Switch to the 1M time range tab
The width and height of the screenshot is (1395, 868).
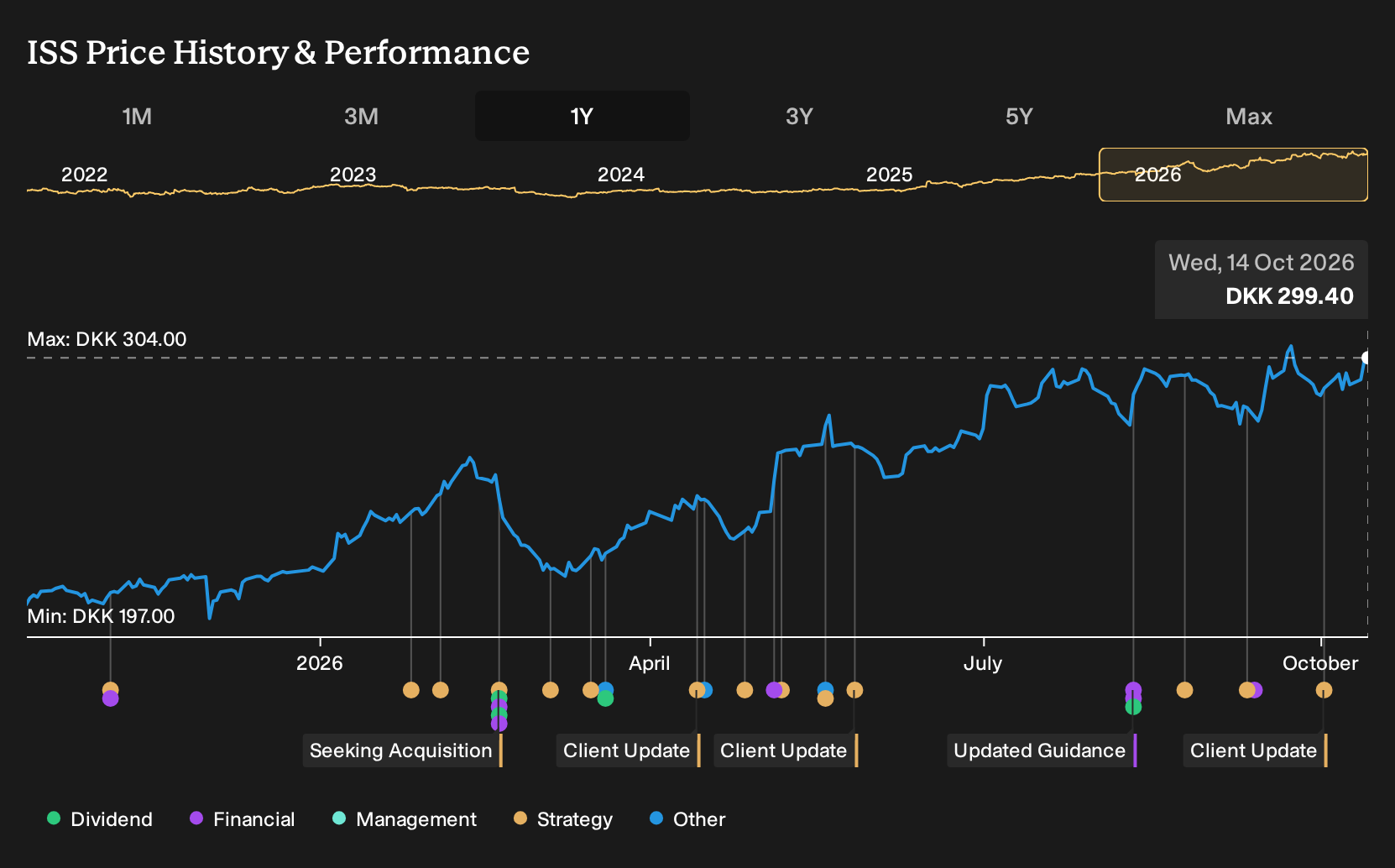[137, 116]
